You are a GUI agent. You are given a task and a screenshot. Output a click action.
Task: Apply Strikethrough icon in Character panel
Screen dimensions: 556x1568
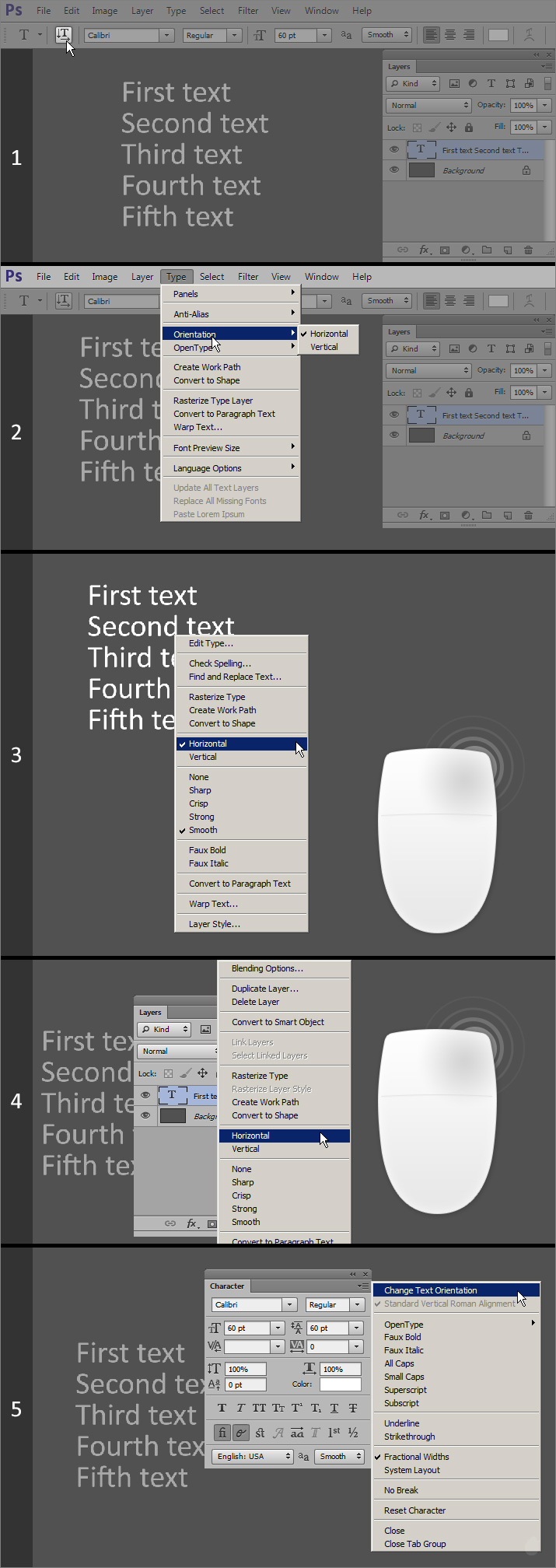point(353,1408)
